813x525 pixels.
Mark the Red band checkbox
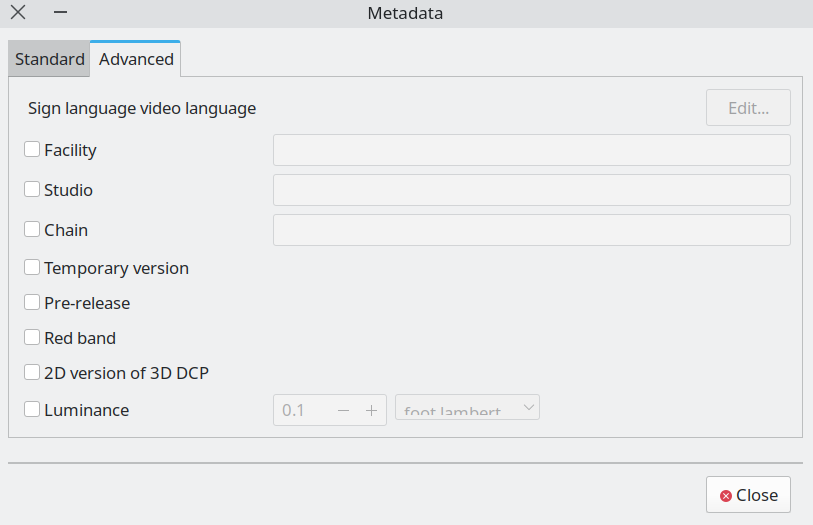(33, 338)
